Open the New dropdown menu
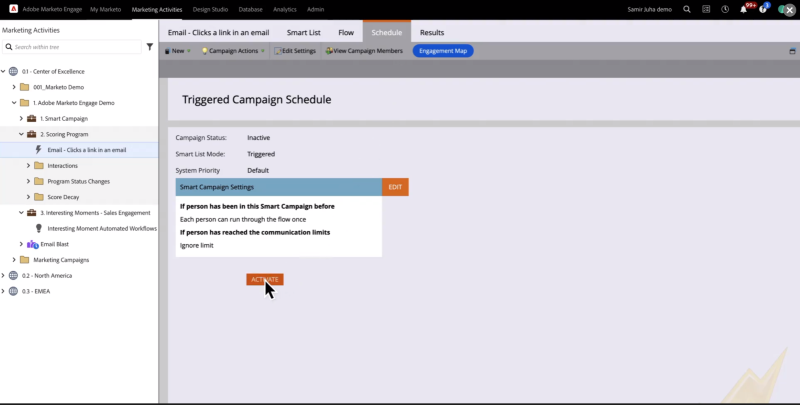The height and width of the screenshot is (405, 800). (x=177, y=50)
